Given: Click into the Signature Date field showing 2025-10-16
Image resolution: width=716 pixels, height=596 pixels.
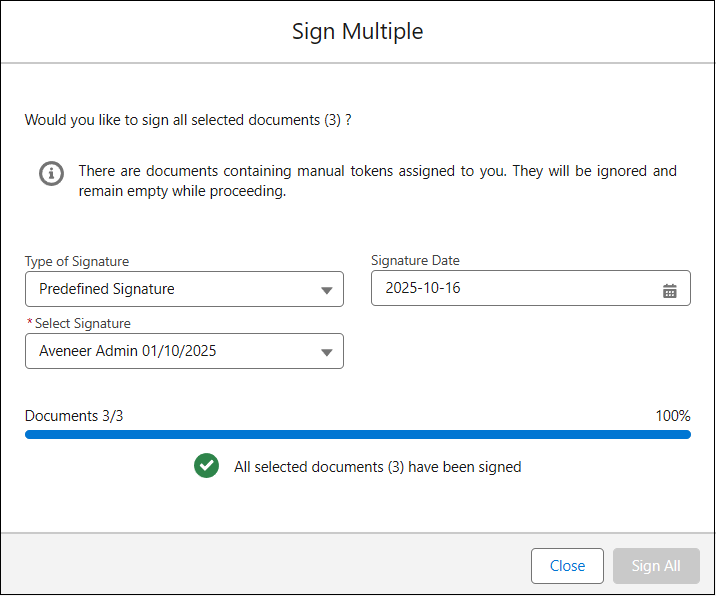Looking at the screenshot, I should (500, 289).
